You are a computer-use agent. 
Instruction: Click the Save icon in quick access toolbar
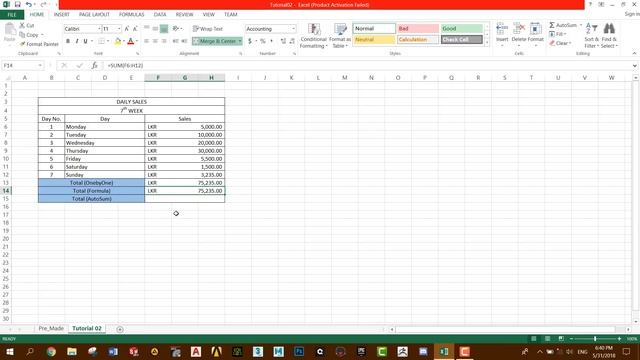(x=18, y=4)
